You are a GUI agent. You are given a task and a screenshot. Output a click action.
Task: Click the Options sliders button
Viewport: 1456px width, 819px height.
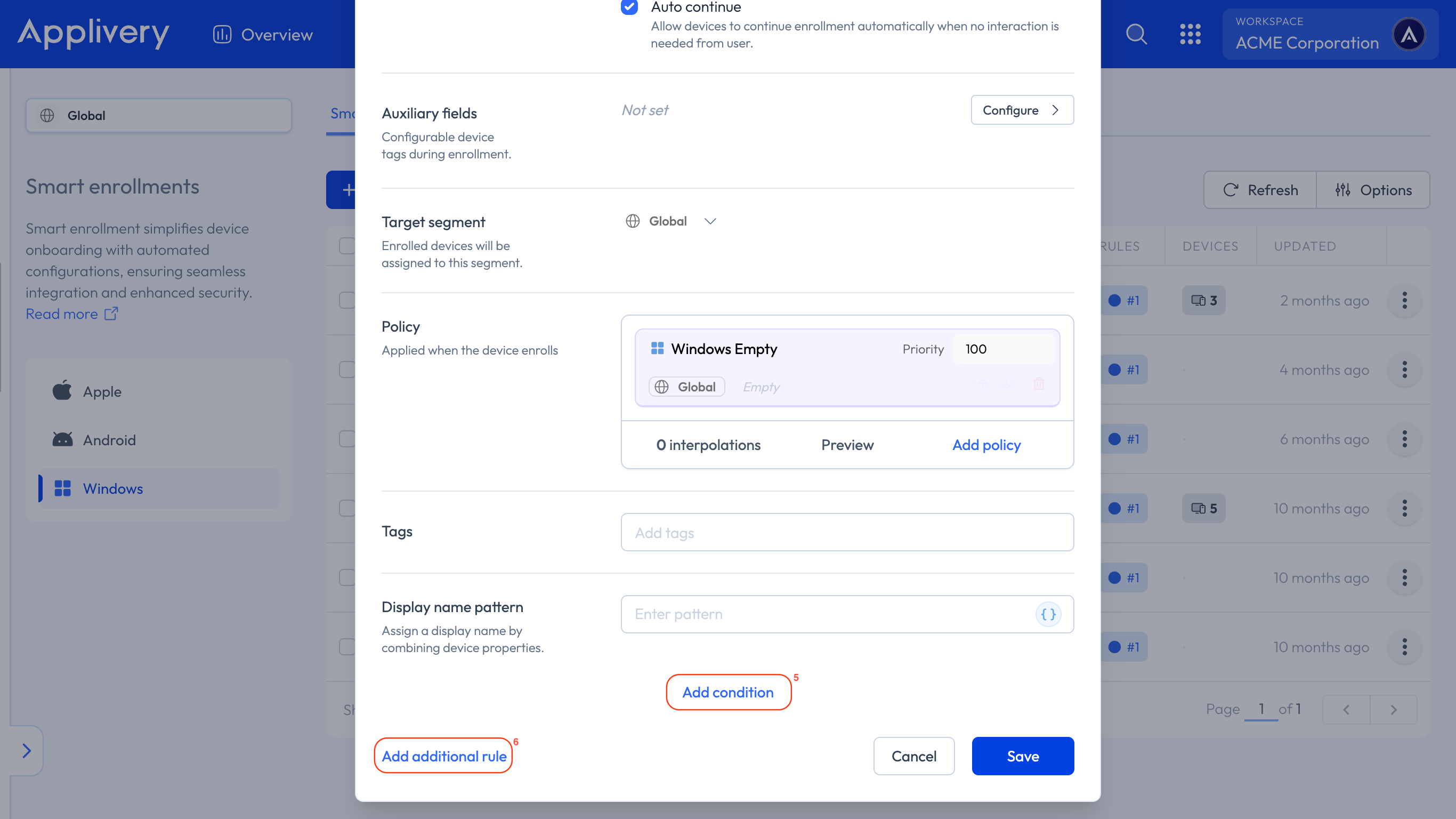(x=1373, y=190)
